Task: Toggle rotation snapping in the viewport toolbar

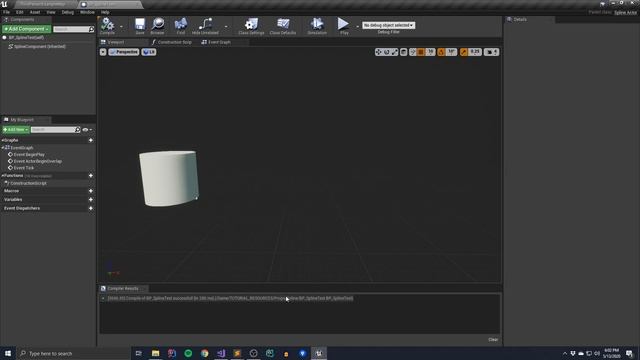Action: coord(441,52)
